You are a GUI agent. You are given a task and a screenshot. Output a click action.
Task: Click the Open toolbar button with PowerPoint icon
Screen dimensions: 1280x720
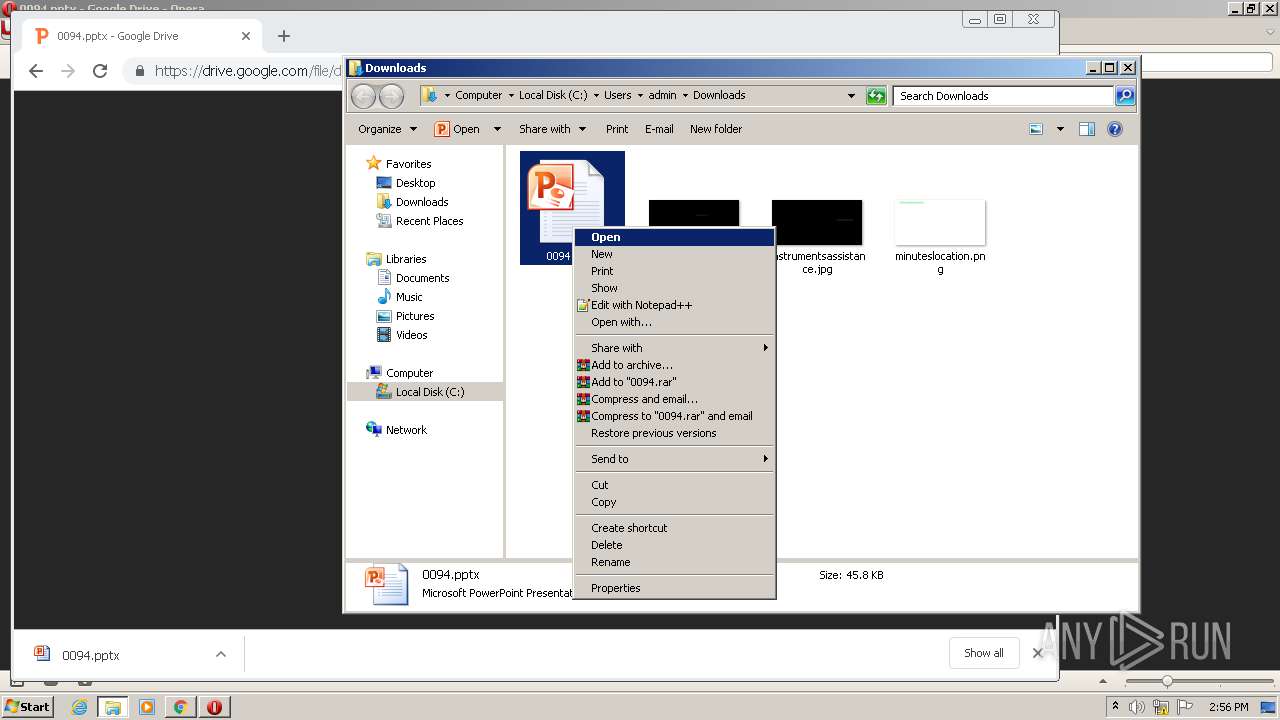point(457,129)
